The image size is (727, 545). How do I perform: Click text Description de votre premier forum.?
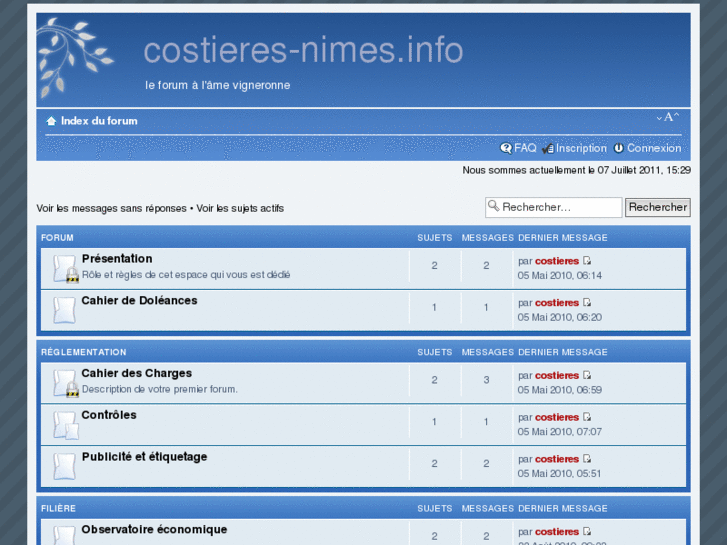click(159, 389)
